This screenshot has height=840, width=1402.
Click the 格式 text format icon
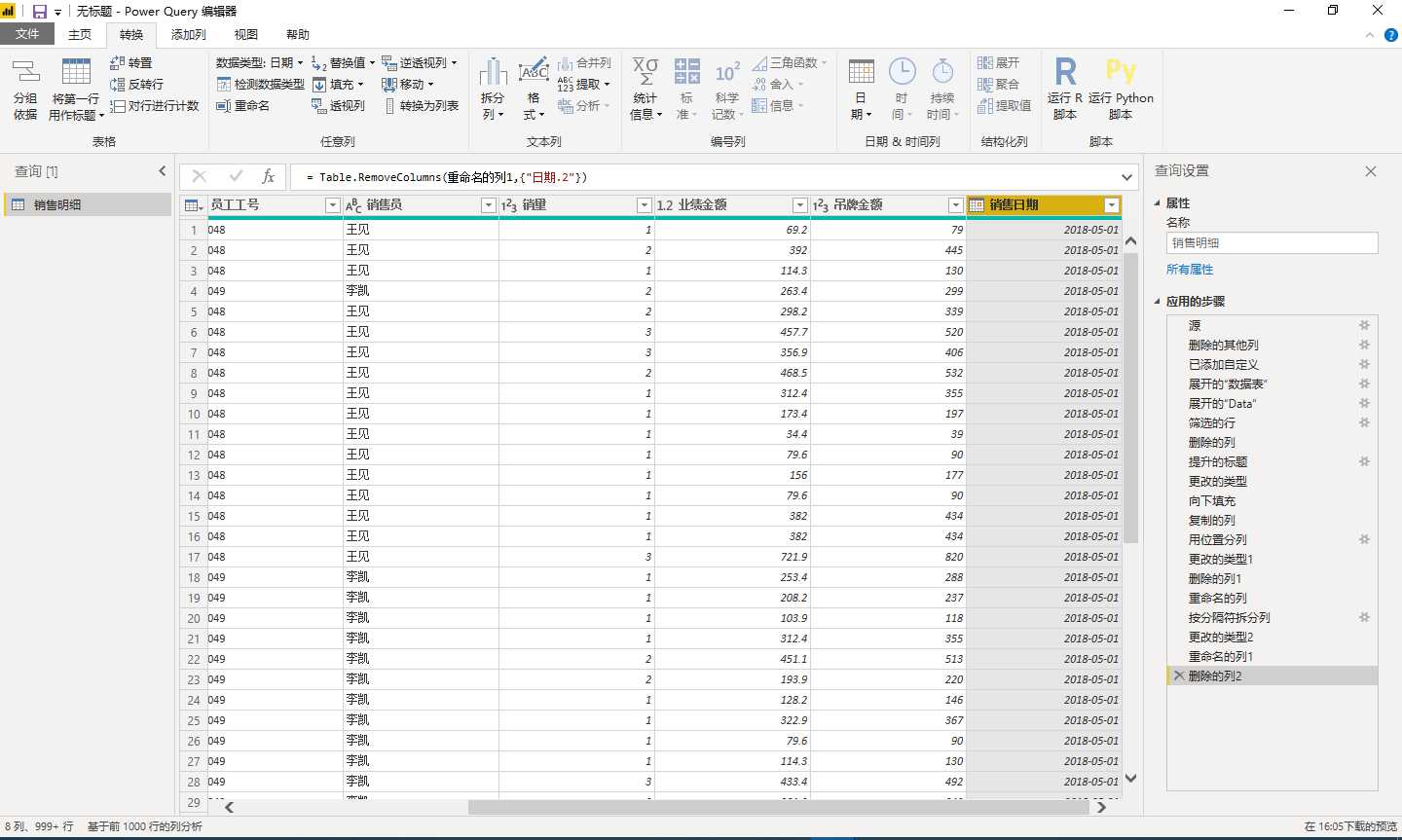coord(534,72)
